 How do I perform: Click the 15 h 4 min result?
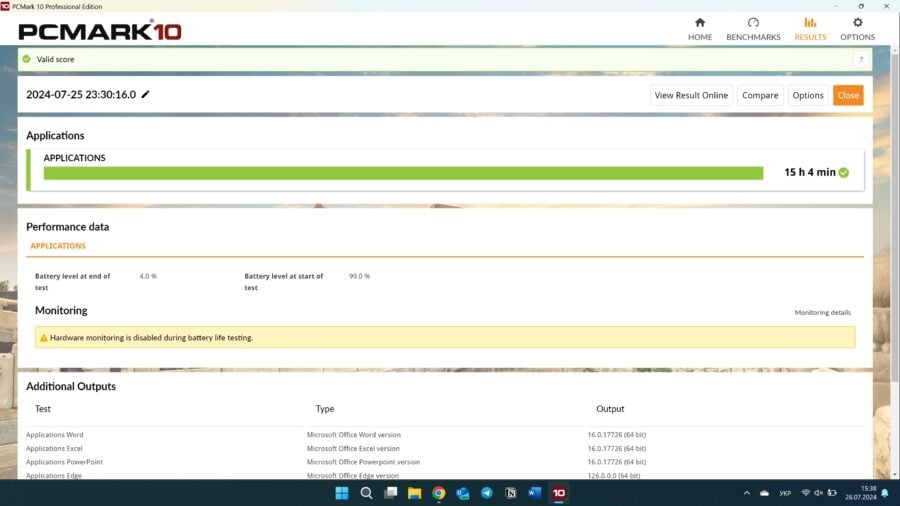click(x=810, y=172)
